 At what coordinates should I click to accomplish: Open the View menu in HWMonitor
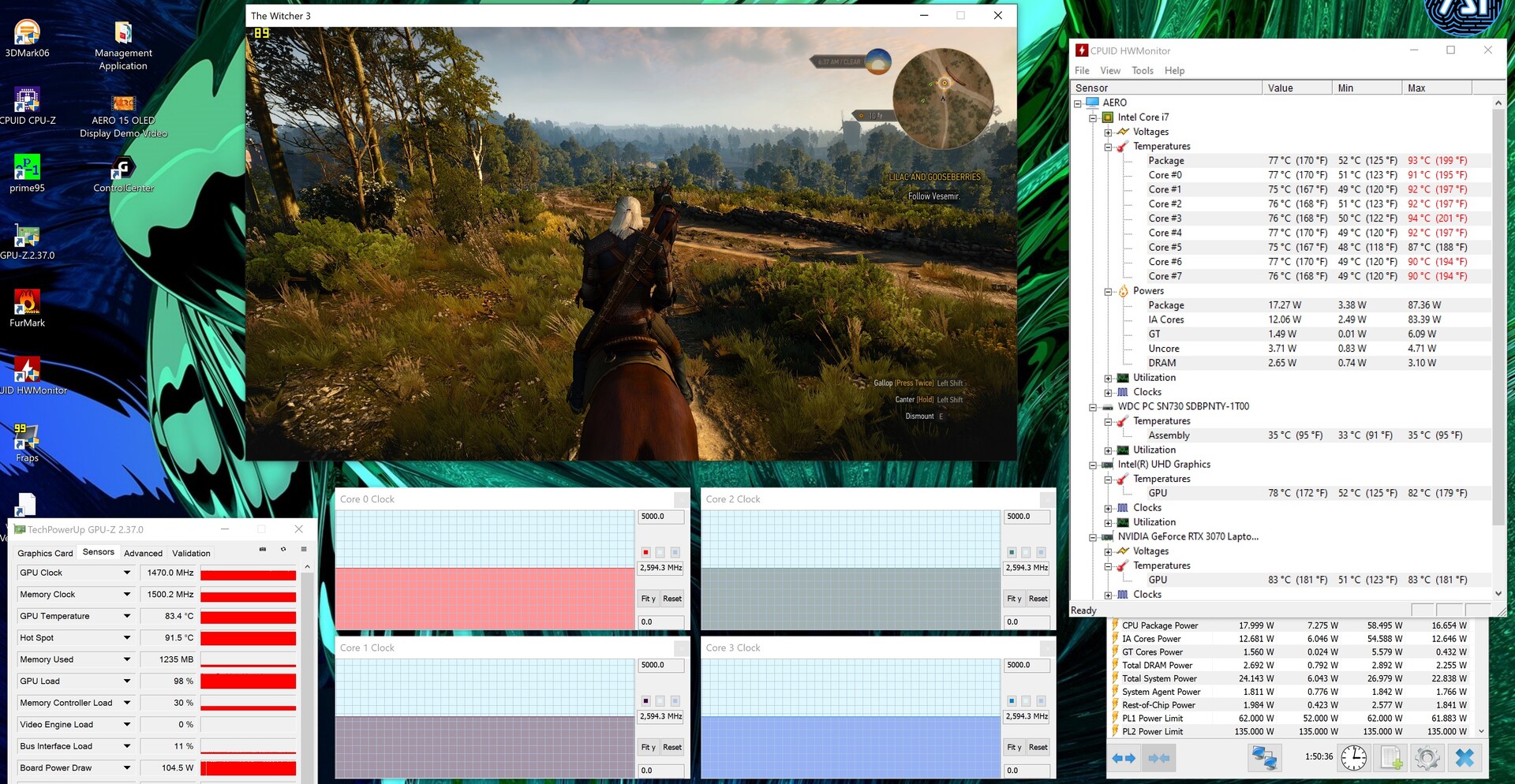pos(1110,71)
